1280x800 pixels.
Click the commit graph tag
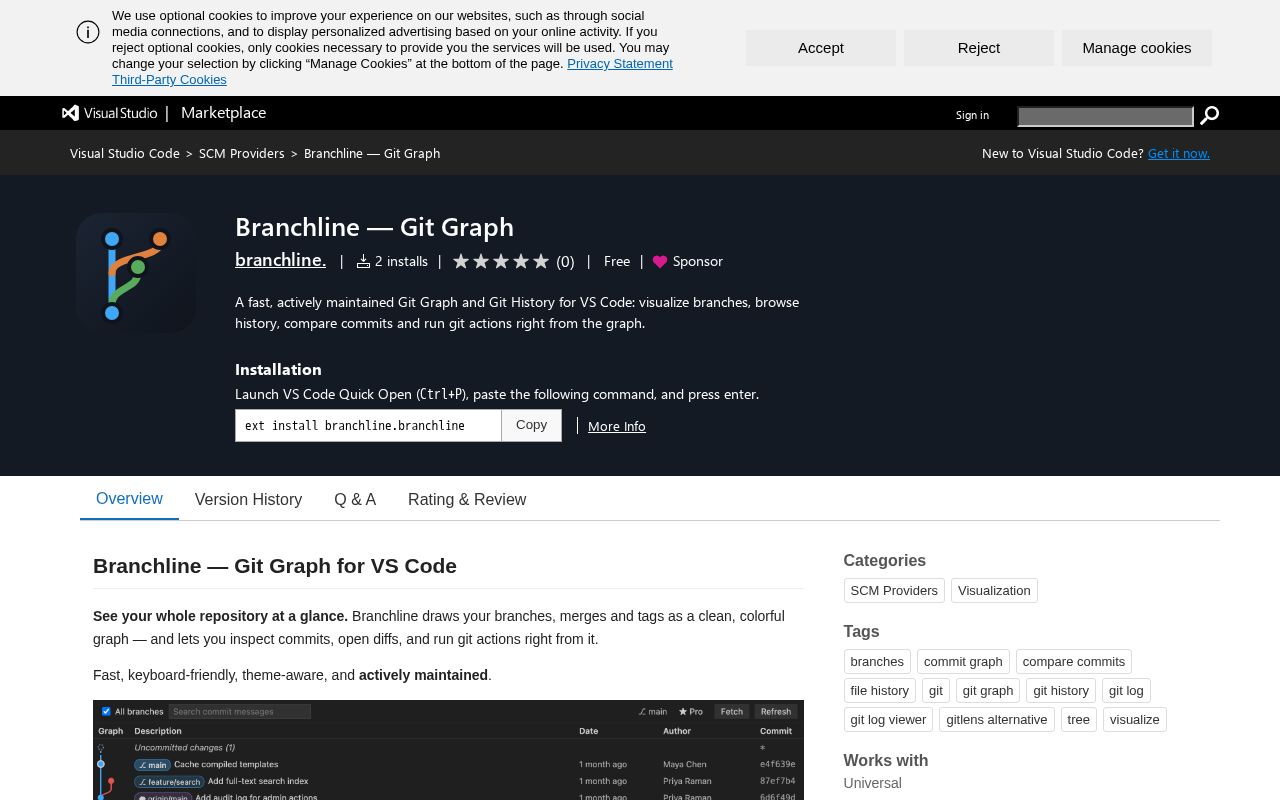pos(963,662)
